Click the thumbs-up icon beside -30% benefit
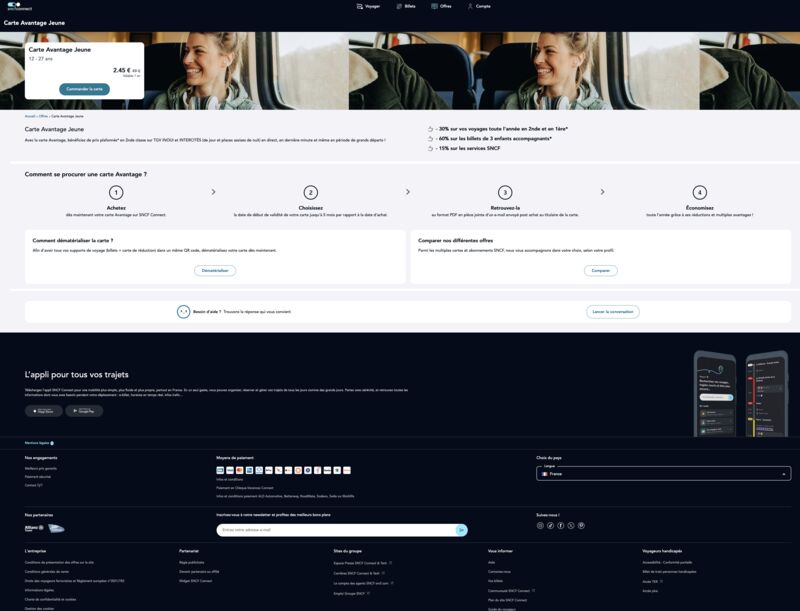Image resolution: width=800 pixels, height=611 pixels. point(430,129)
